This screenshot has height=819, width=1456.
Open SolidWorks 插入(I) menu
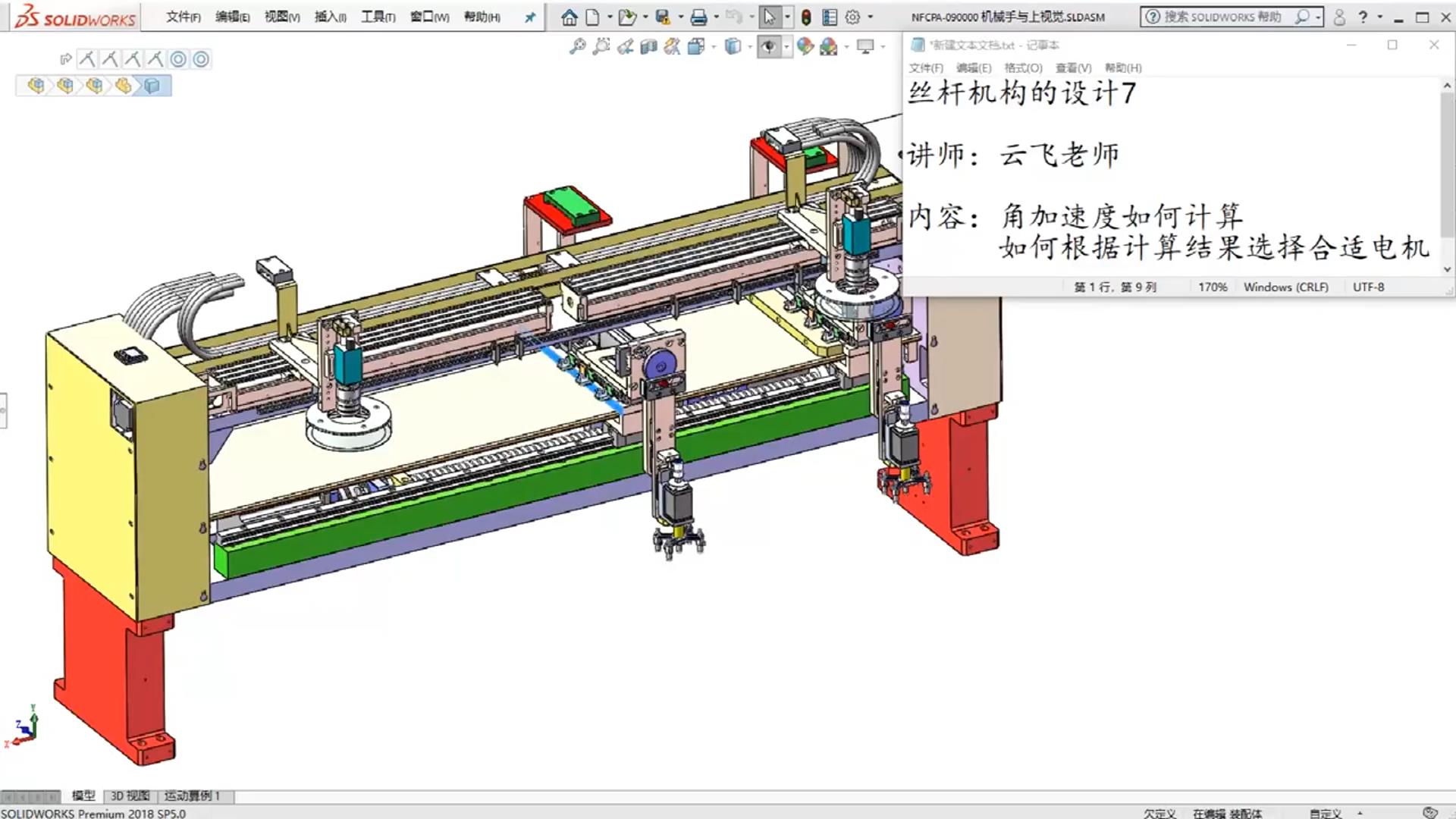tap(331, 17)
